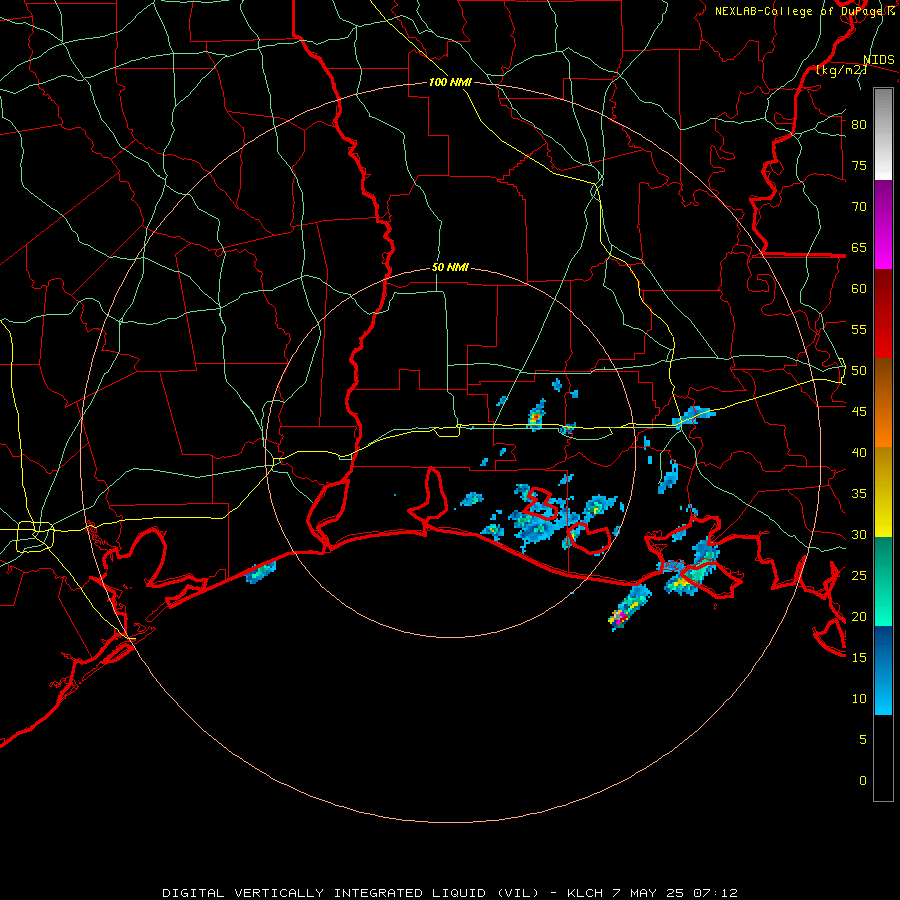This screenshot has height=900, width=900.
Task: Pick the black bottom segment of the color bar
Action: coord(883,758)
